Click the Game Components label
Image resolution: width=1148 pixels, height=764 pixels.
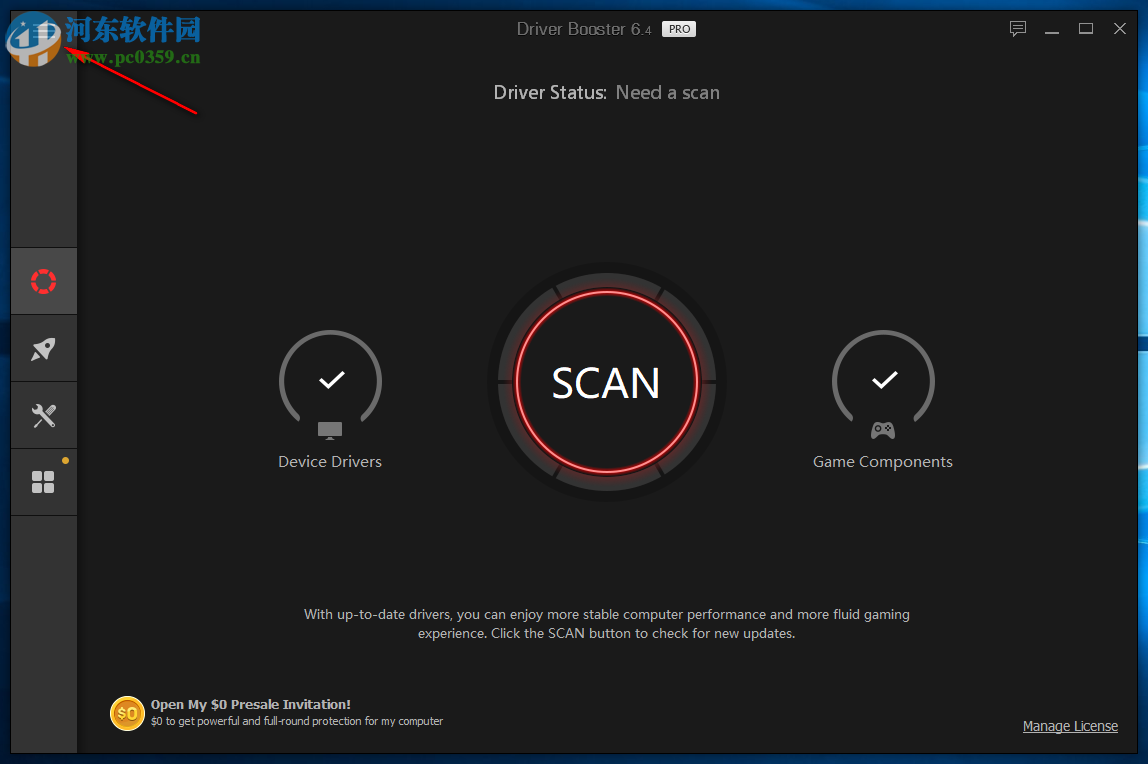click(882, 462)
